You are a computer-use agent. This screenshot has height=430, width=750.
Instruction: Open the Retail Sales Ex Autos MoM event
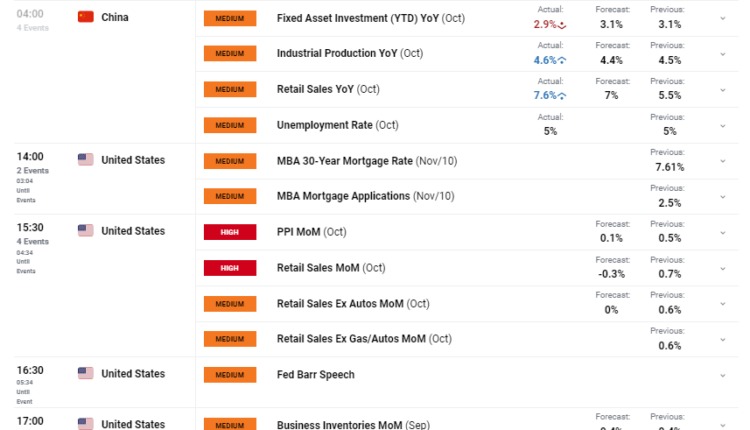pos(352,303)
